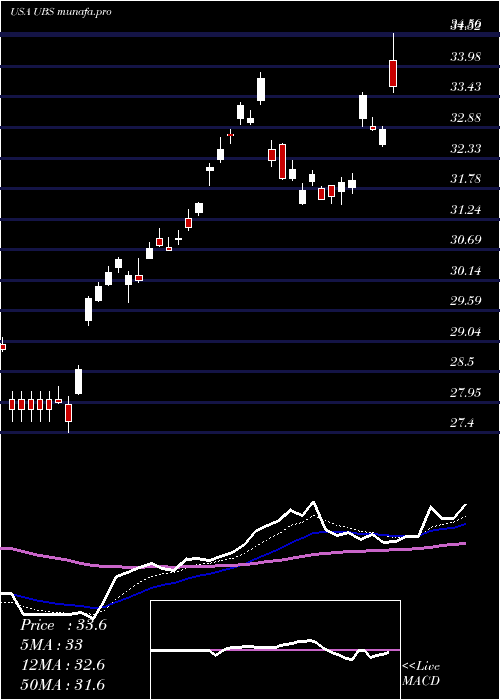Viewport: 500px width, 700px height.
Task: Click the 'USA UBS munafa.pro' chart title
Action: point(61,12)
